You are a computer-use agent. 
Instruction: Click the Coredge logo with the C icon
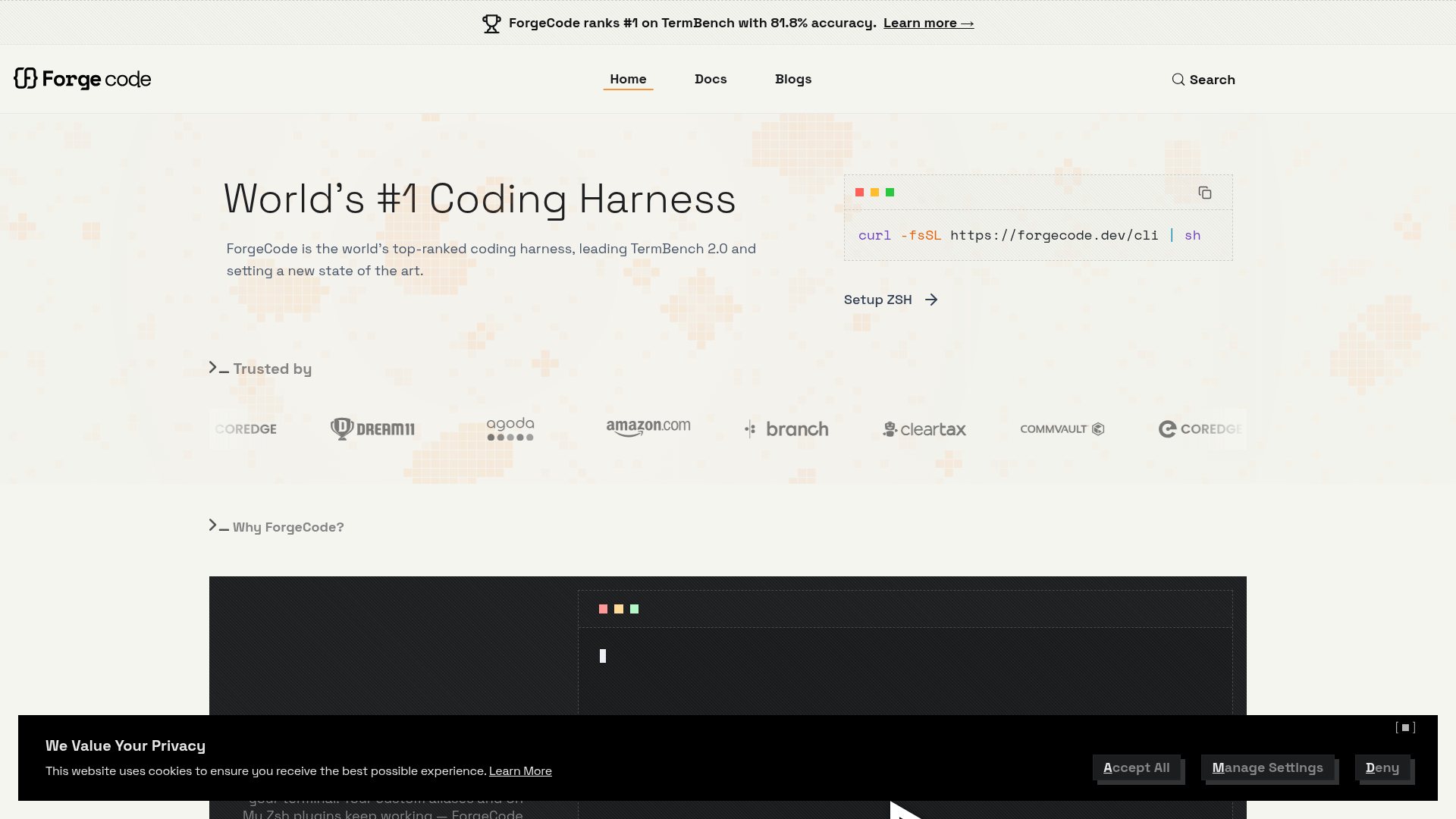pyautogui.click(x=1200, y=429)
